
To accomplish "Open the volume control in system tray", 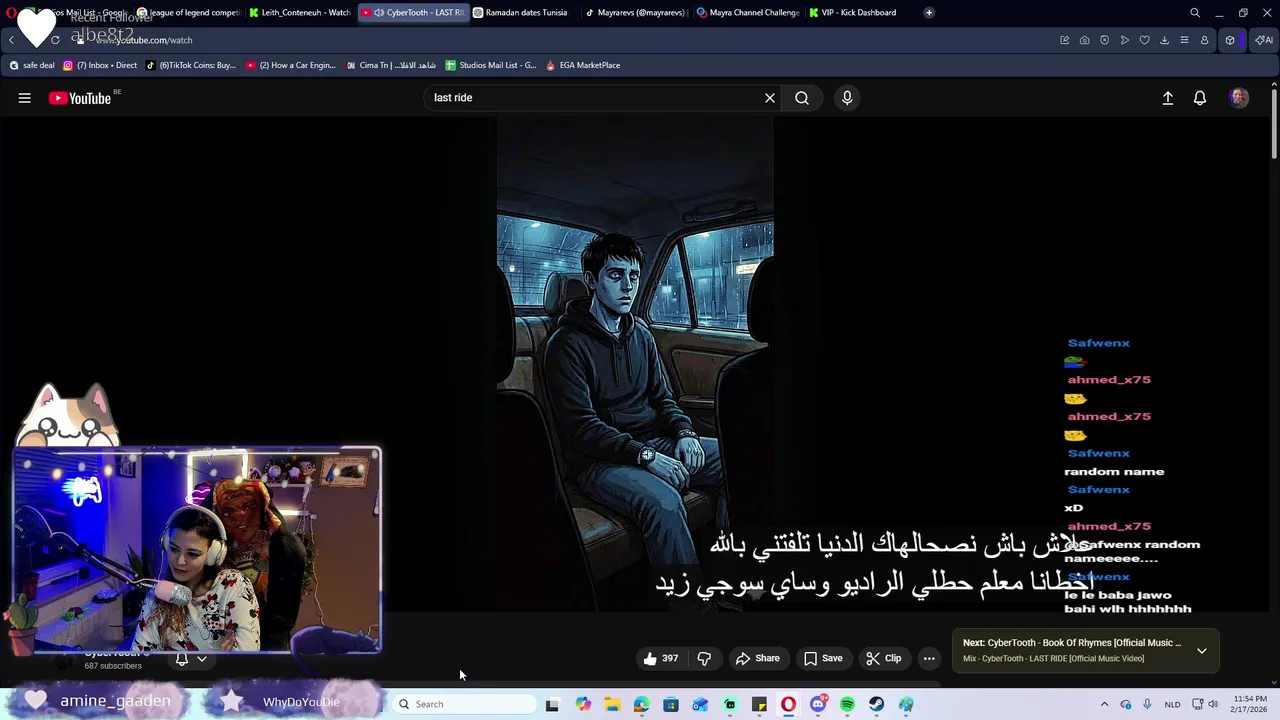I will pos(1213,704).
